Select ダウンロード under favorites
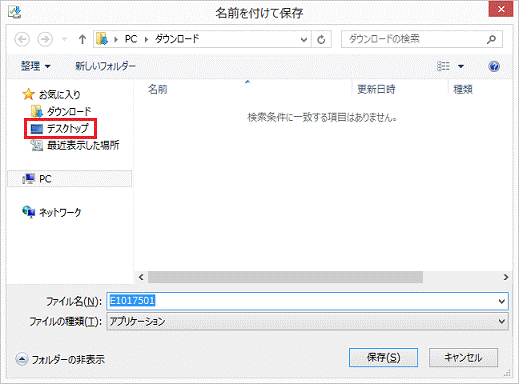Image resolution: width=519 pixels, height=384 pixels. coord(61,111)
